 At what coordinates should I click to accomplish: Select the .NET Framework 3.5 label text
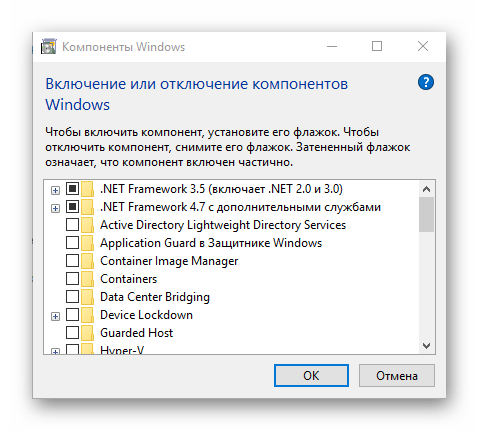pos(221,189)
